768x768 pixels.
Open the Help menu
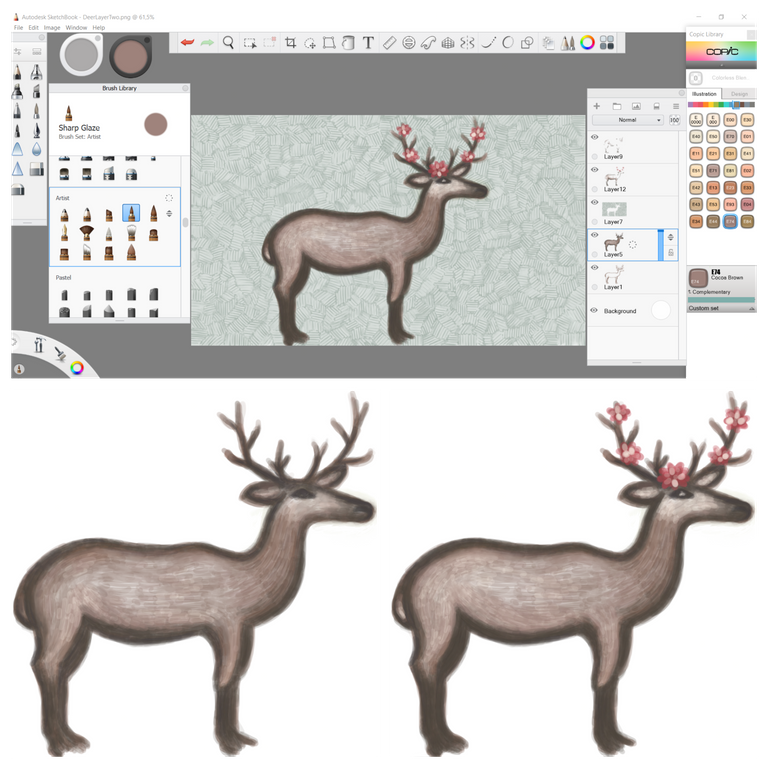pos(98,27)
